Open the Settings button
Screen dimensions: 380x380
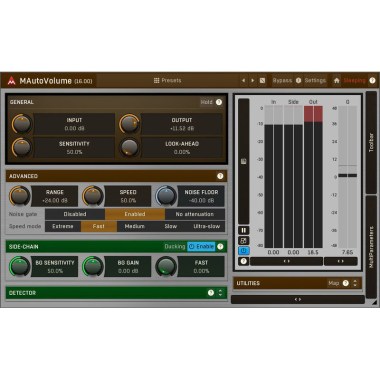[x=315, y=80]
